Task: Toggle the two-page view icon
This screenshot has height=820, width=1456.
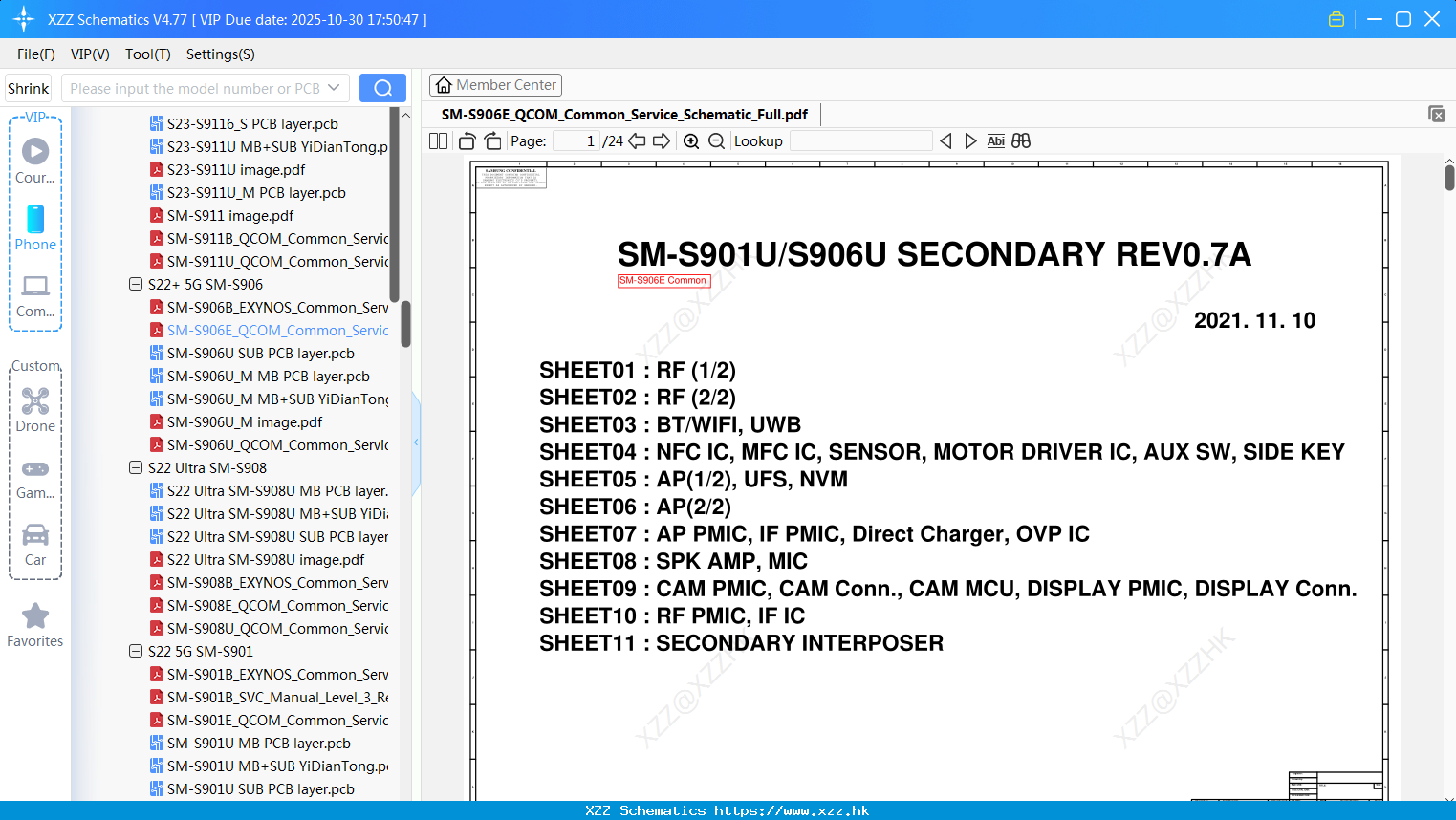Action: [438, 141]
